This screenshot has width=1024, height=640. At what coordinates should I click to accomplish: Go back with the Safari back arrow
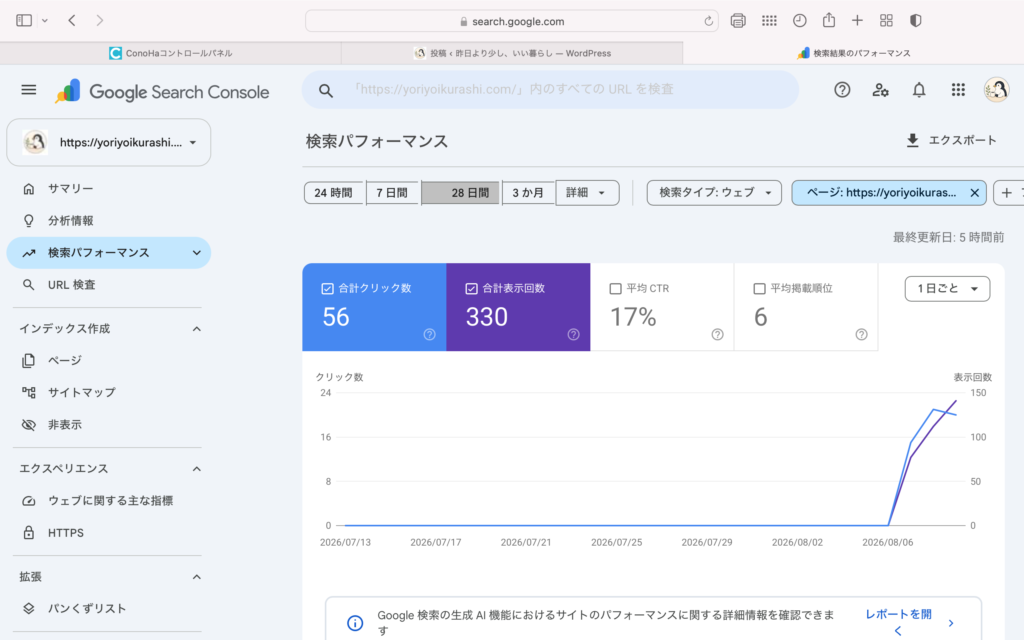click(x=72, y=21)
